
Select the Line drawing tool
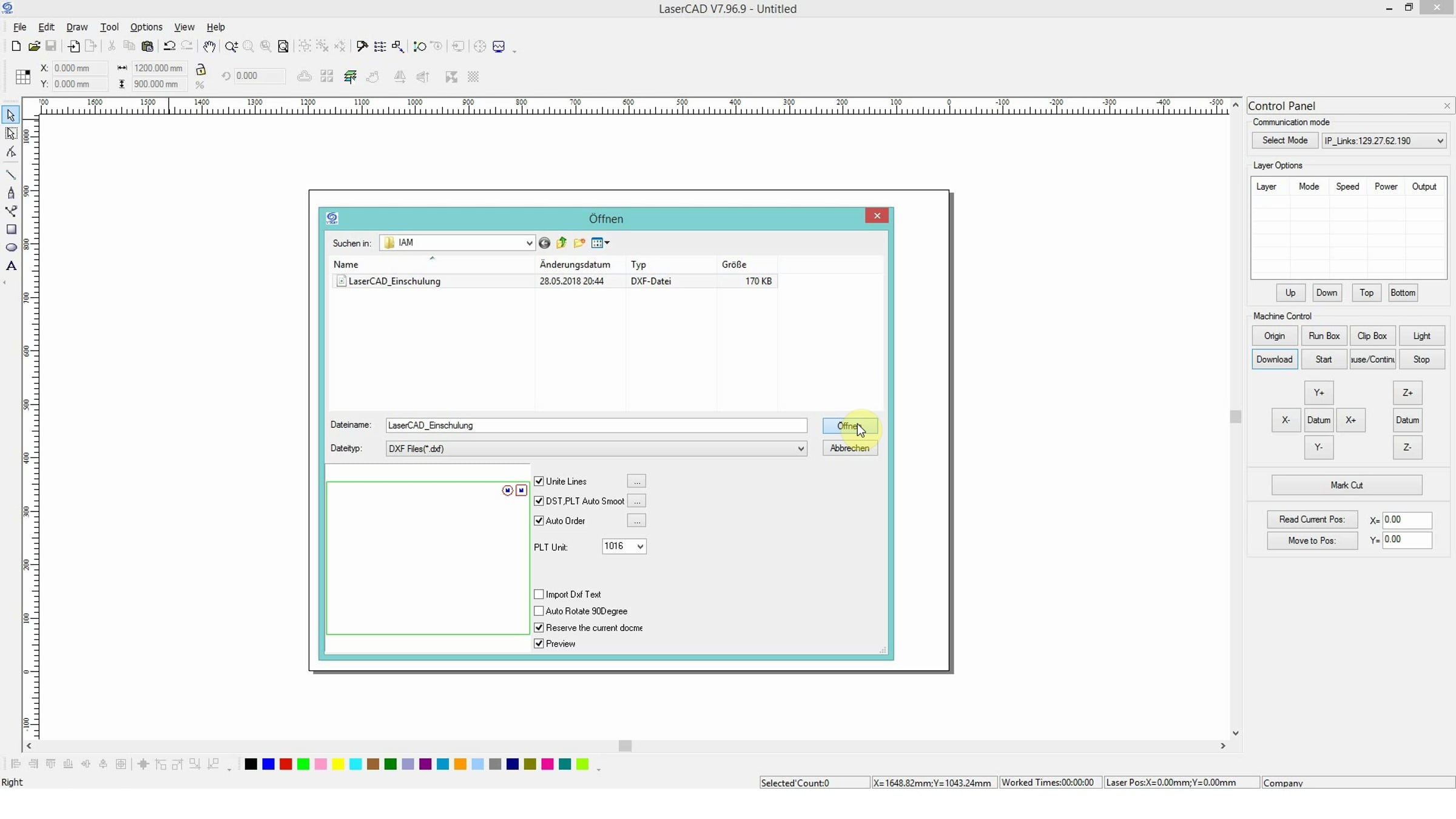(x=11, y=175)
